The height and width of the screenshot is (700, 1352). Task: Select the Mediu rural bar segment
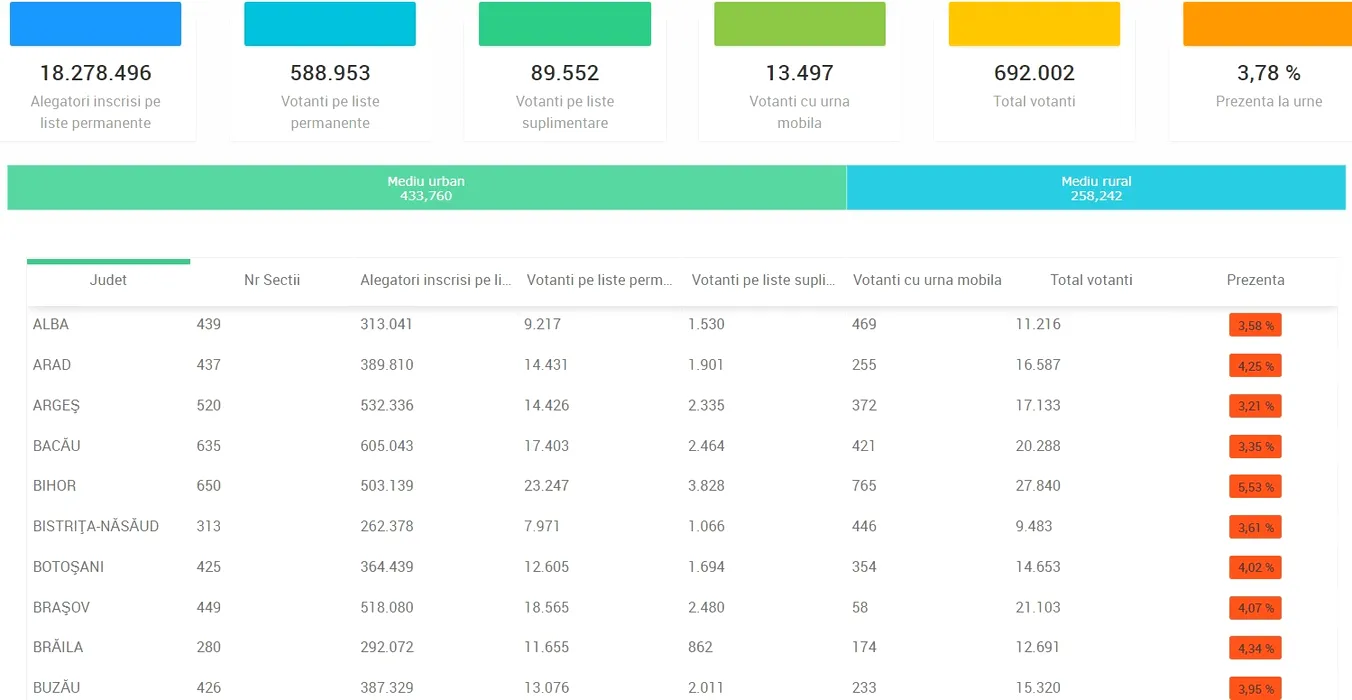click(1096, 188)
